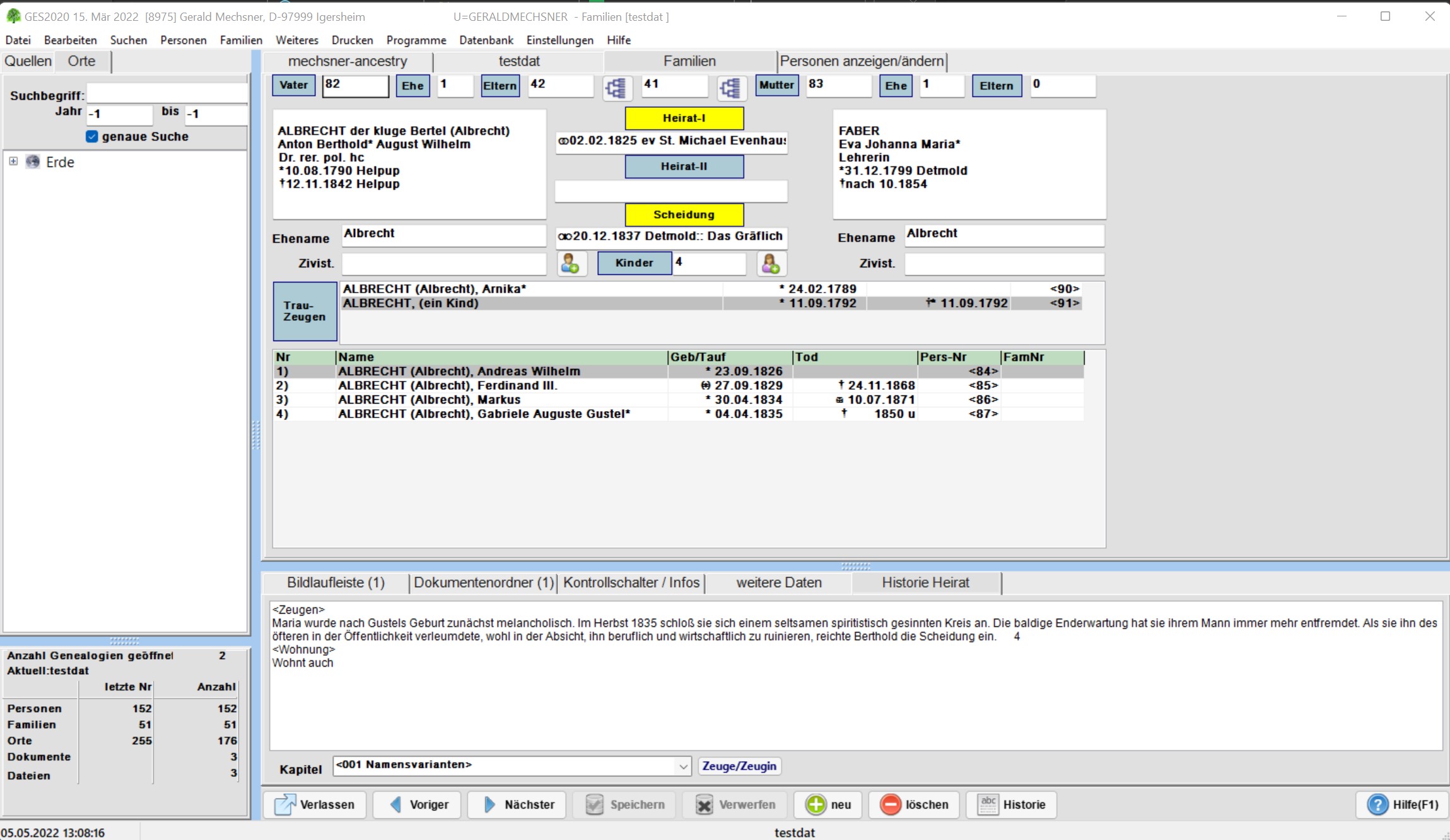Open the Einstellungen menu
This screenshot has width=1450, height=840.
560,40
